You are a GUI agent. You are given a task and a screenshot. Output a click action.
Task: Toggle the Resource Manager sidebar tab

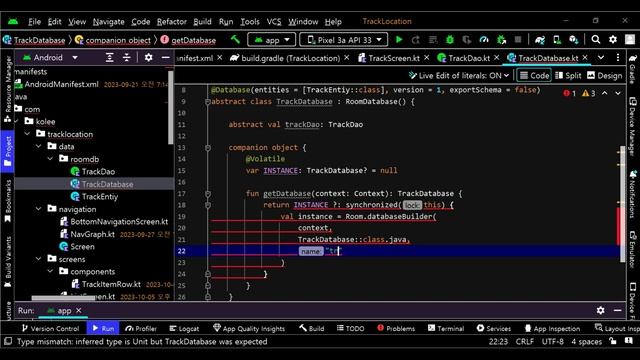tap(8, 89)
